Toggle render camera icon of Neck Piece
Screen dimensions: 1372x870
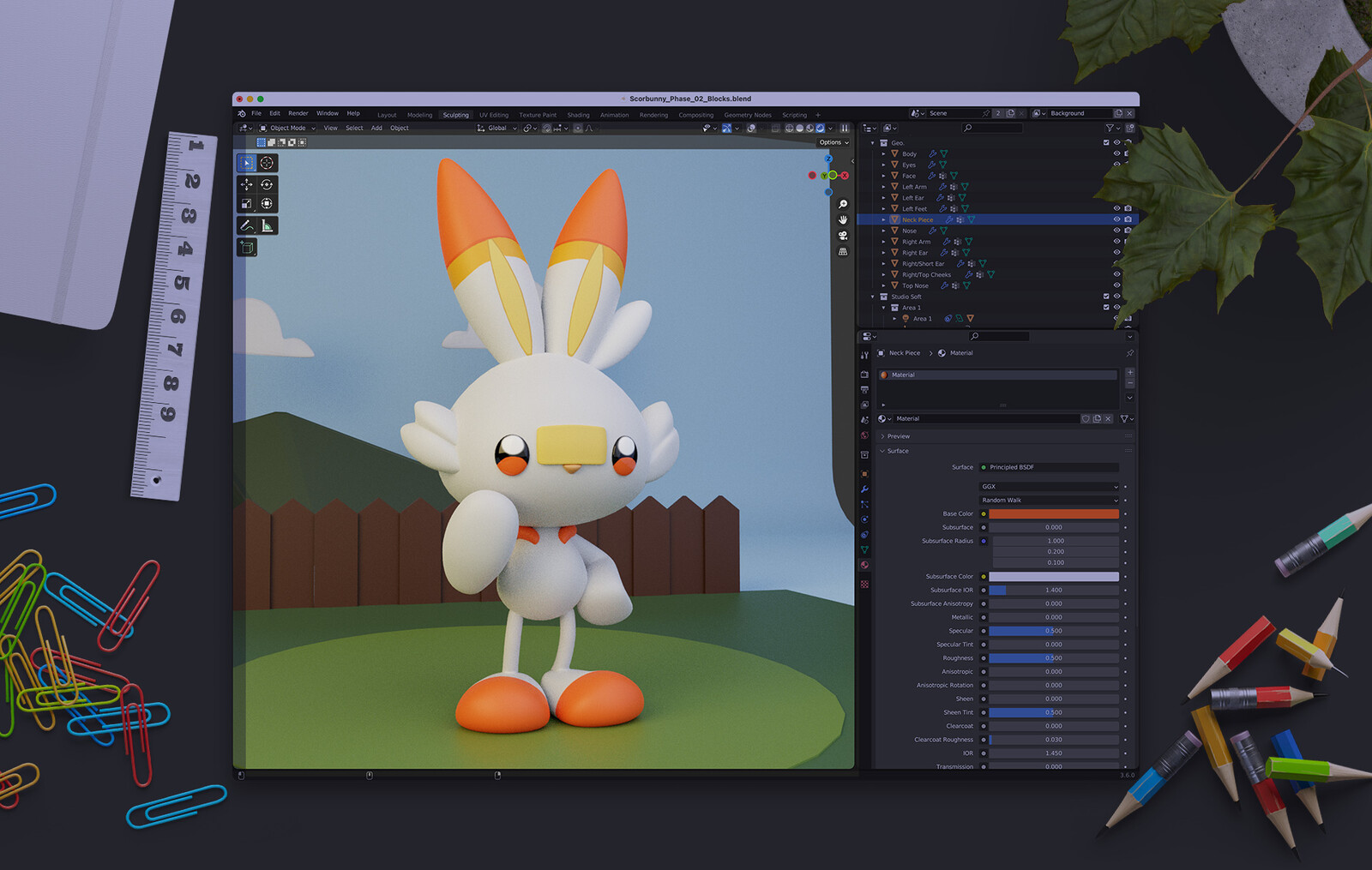[1128, 219]
